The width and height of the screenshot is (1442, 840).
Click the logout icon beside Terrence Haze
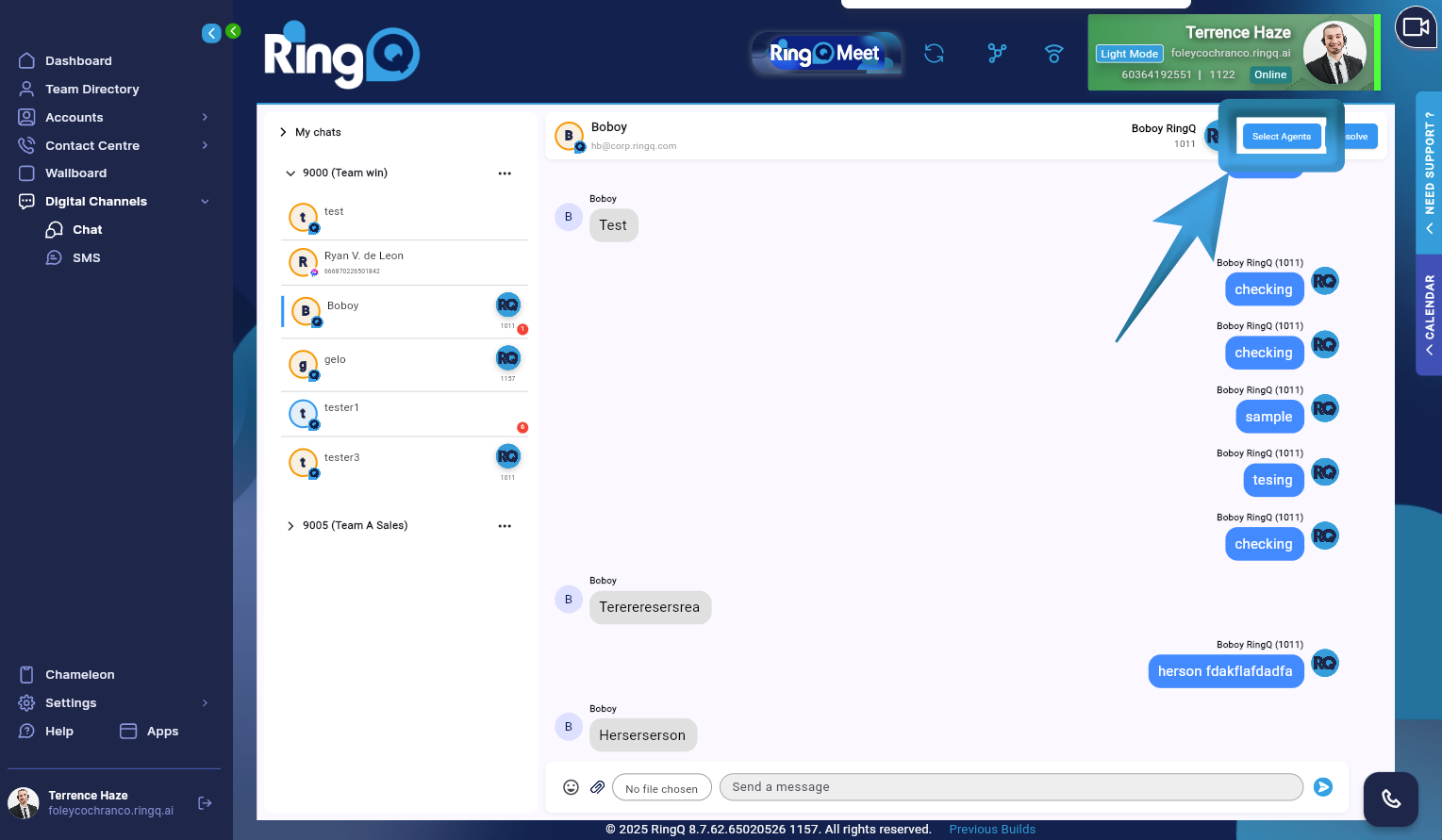click(205, 803)
